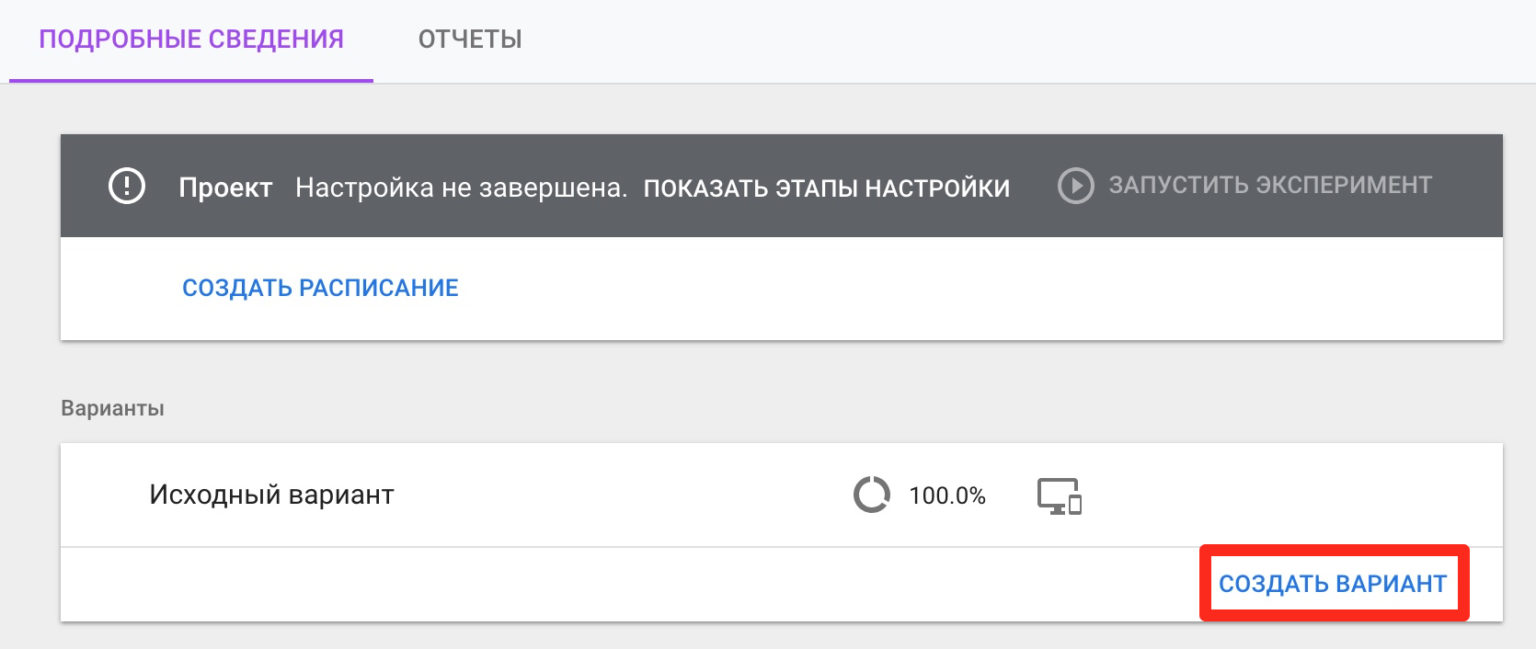
Task: Expand setup steps via ПОКАЗАТЬ ЭТАПЫ НАСТРОЙКИ
Action: pyautogui.click(x=828, y=187)
